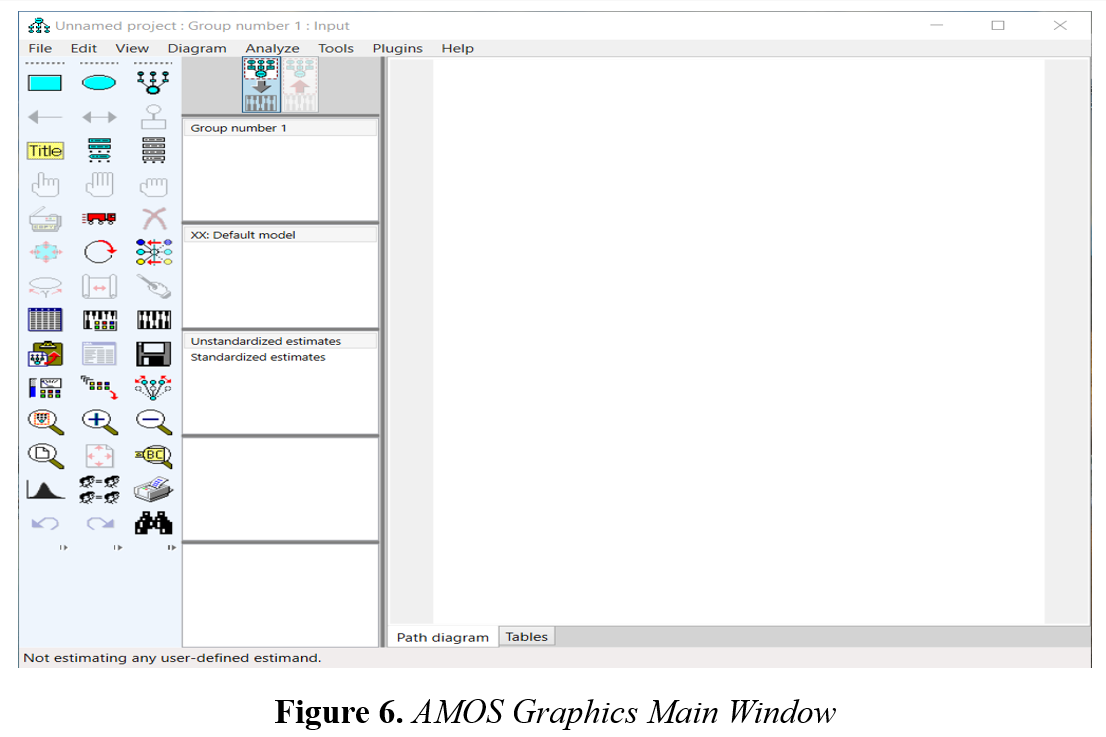Click the erase objects X icon
1106x737 pixels.
[153, 219]
